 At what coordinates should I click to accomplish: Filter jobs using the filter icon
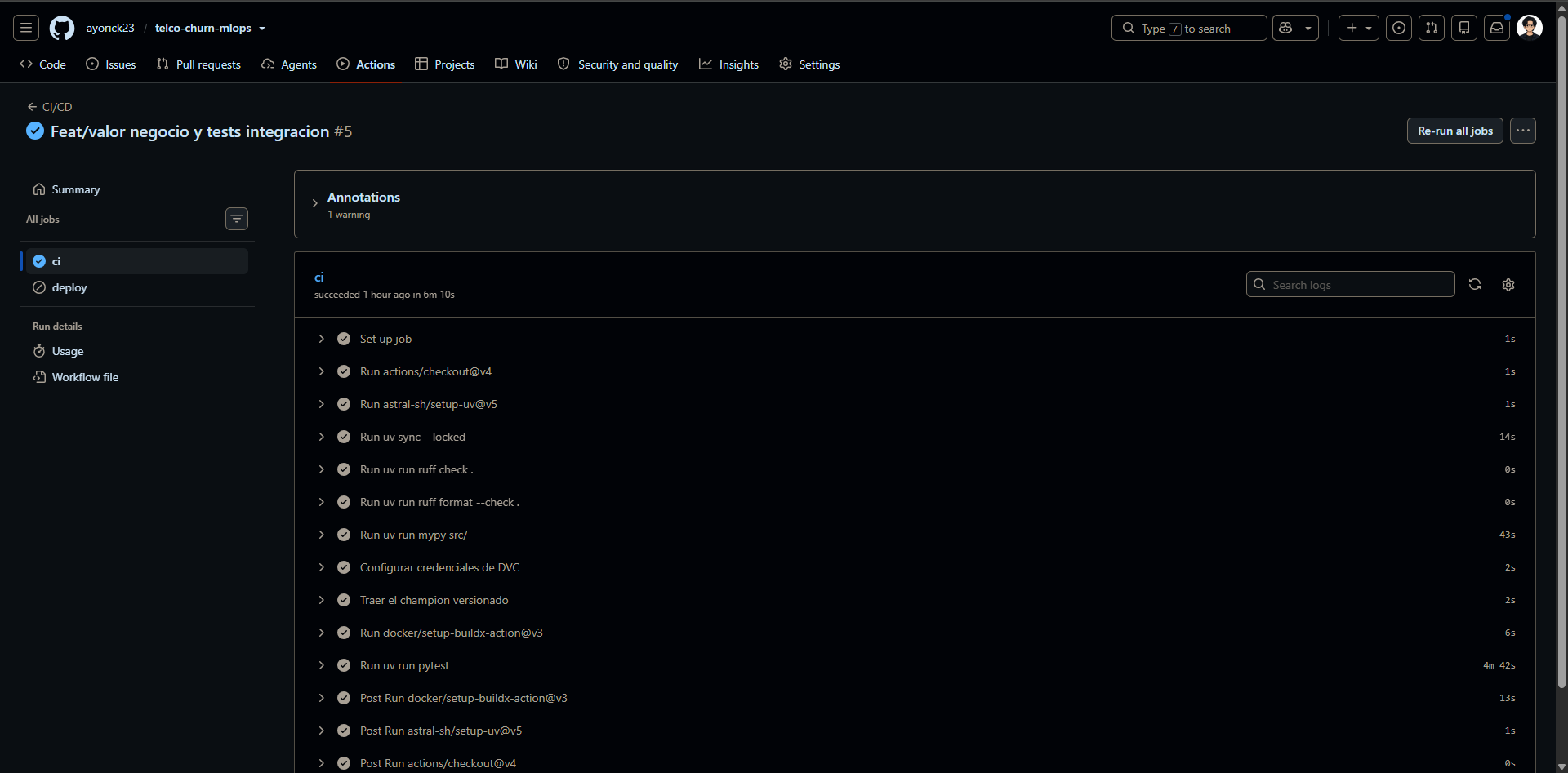pyautogui.click(x=237, y=219)
